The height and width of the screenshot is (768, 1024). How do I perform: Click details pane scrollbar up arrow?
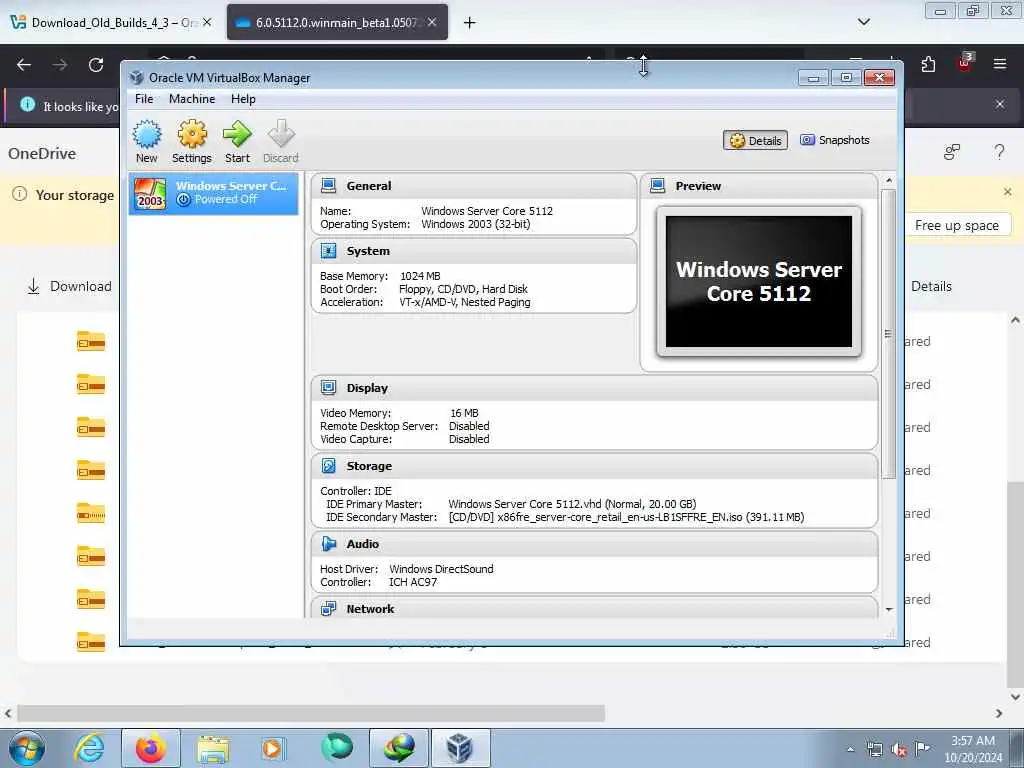pos(888,180)
